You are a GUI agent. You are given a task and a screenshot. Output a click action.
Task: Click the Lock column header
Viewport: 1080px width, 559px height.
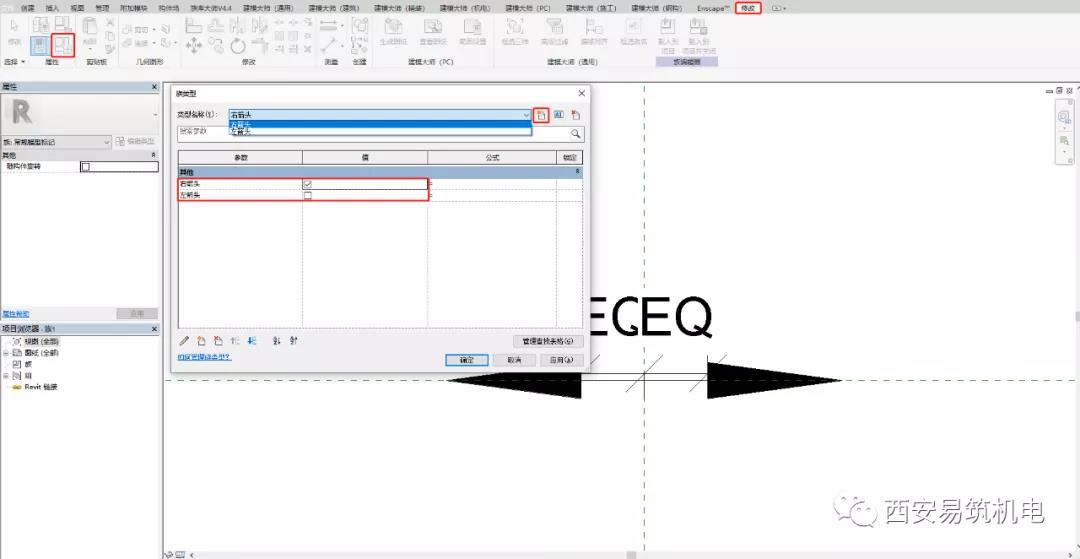pyautogui.click(x=570, y=158)
